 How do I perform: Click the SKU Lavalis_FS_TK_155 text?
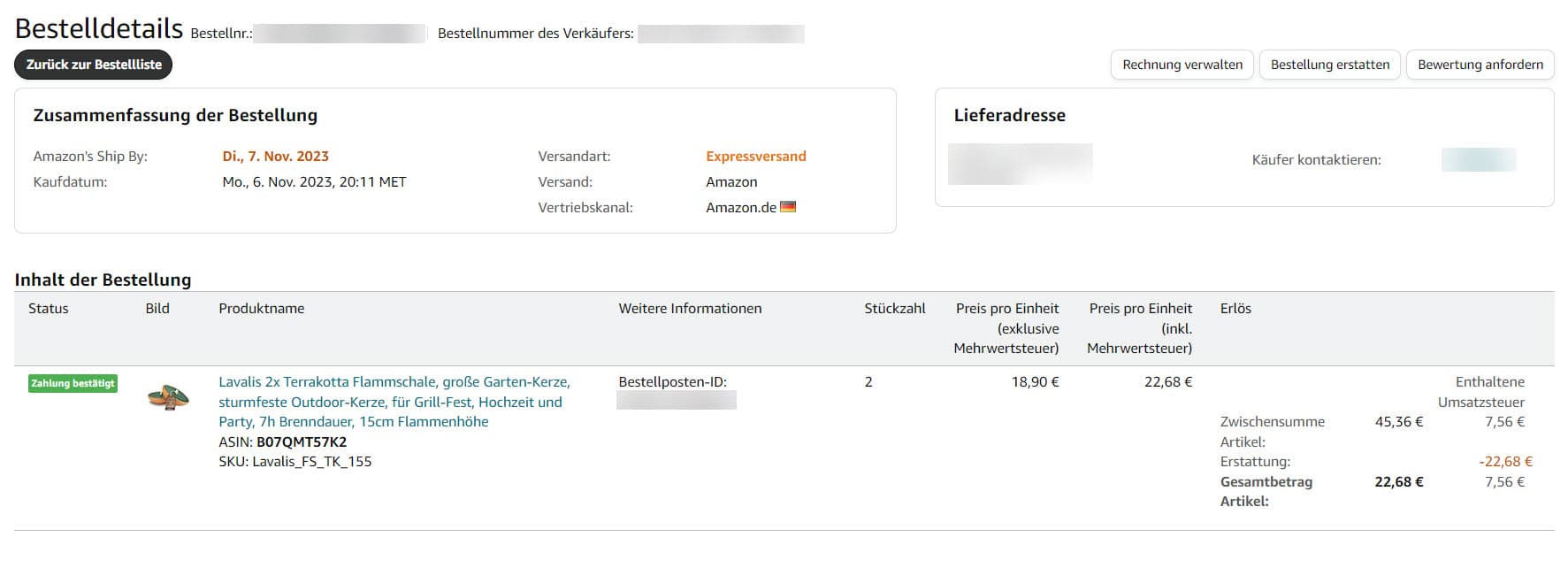point(311,461)
